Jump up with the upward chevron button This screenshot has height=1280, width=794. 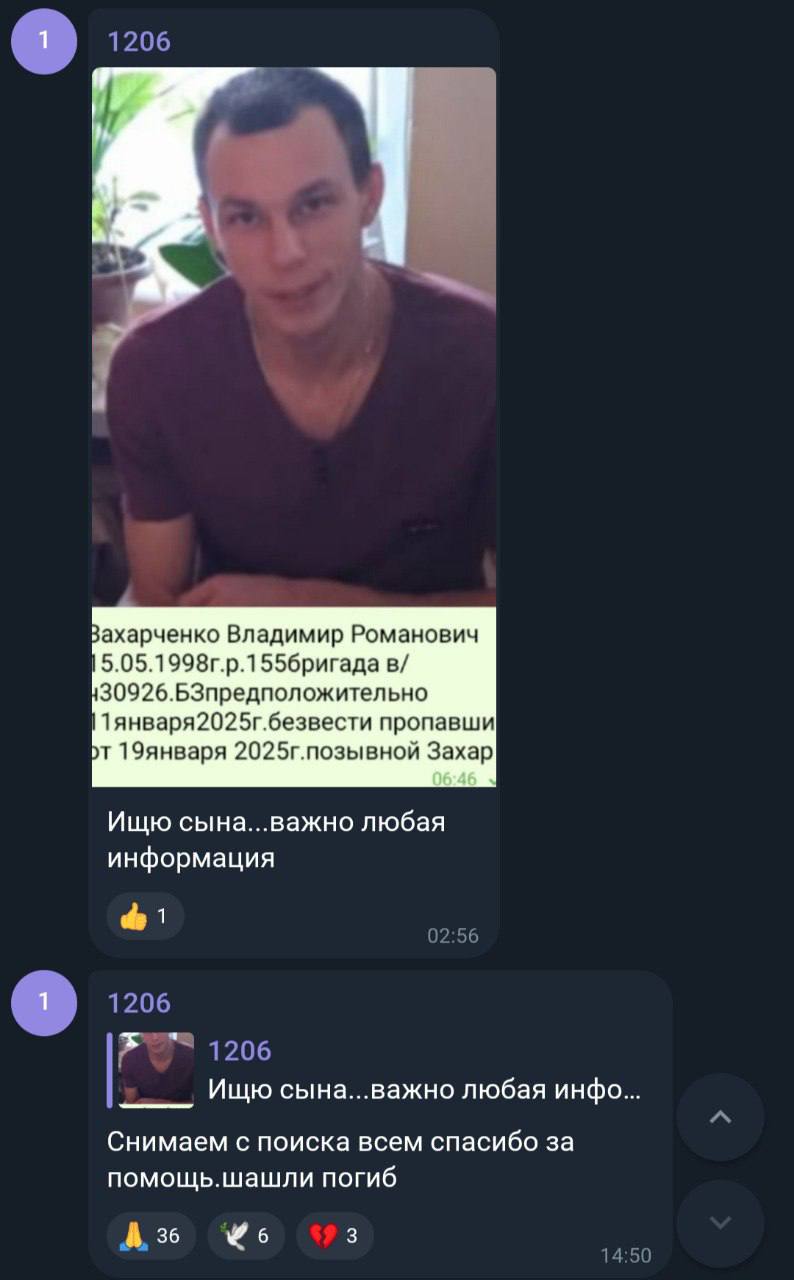click(720, 1117)
